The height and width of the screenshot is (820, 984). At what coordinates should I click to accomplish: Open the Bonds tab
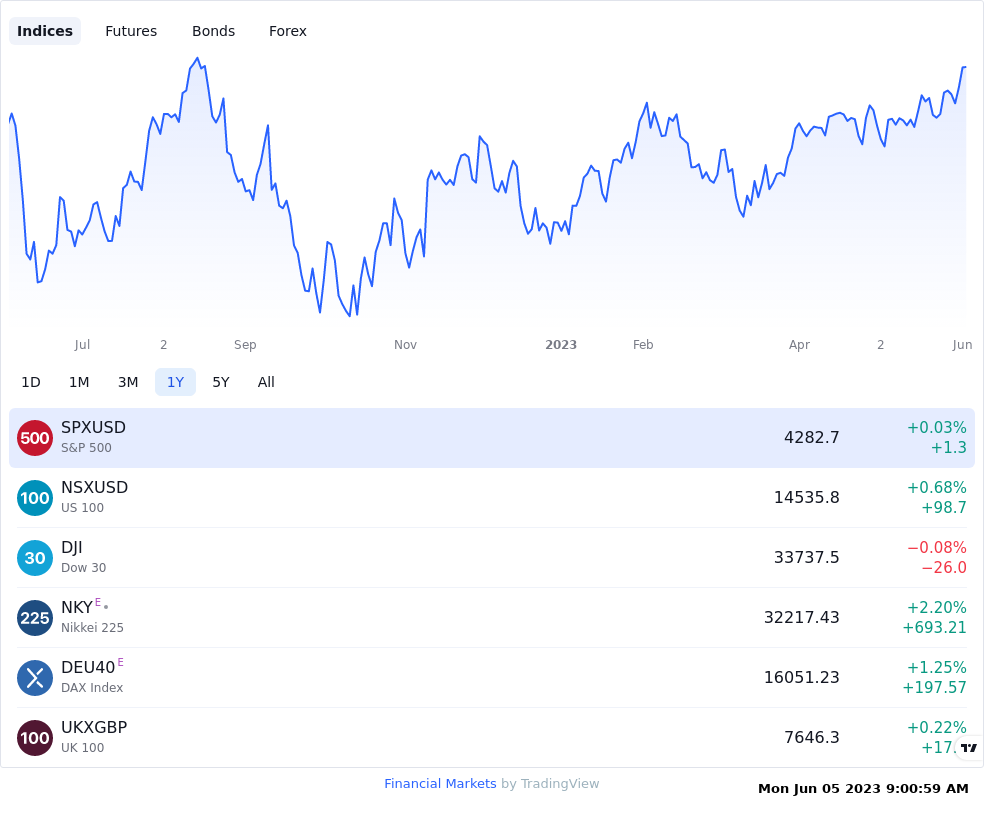pyautogui.click(x=213, y=31)
